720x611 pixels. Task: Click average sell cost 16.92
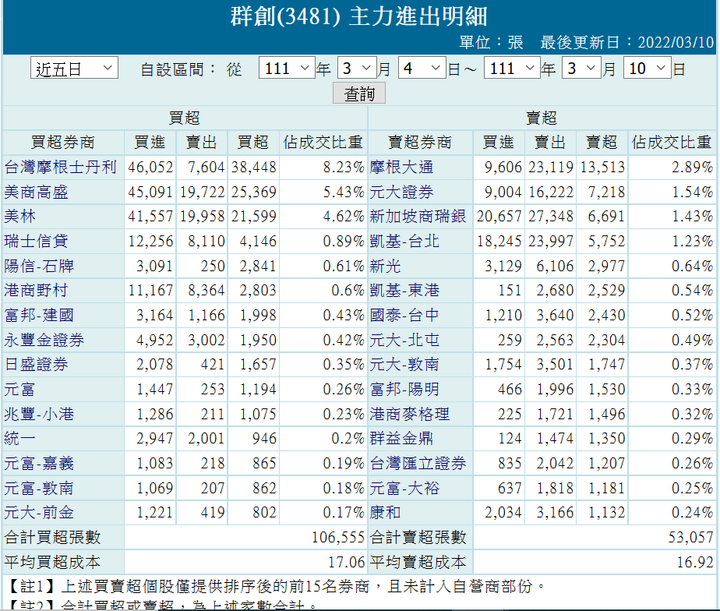tap(695, 562)
